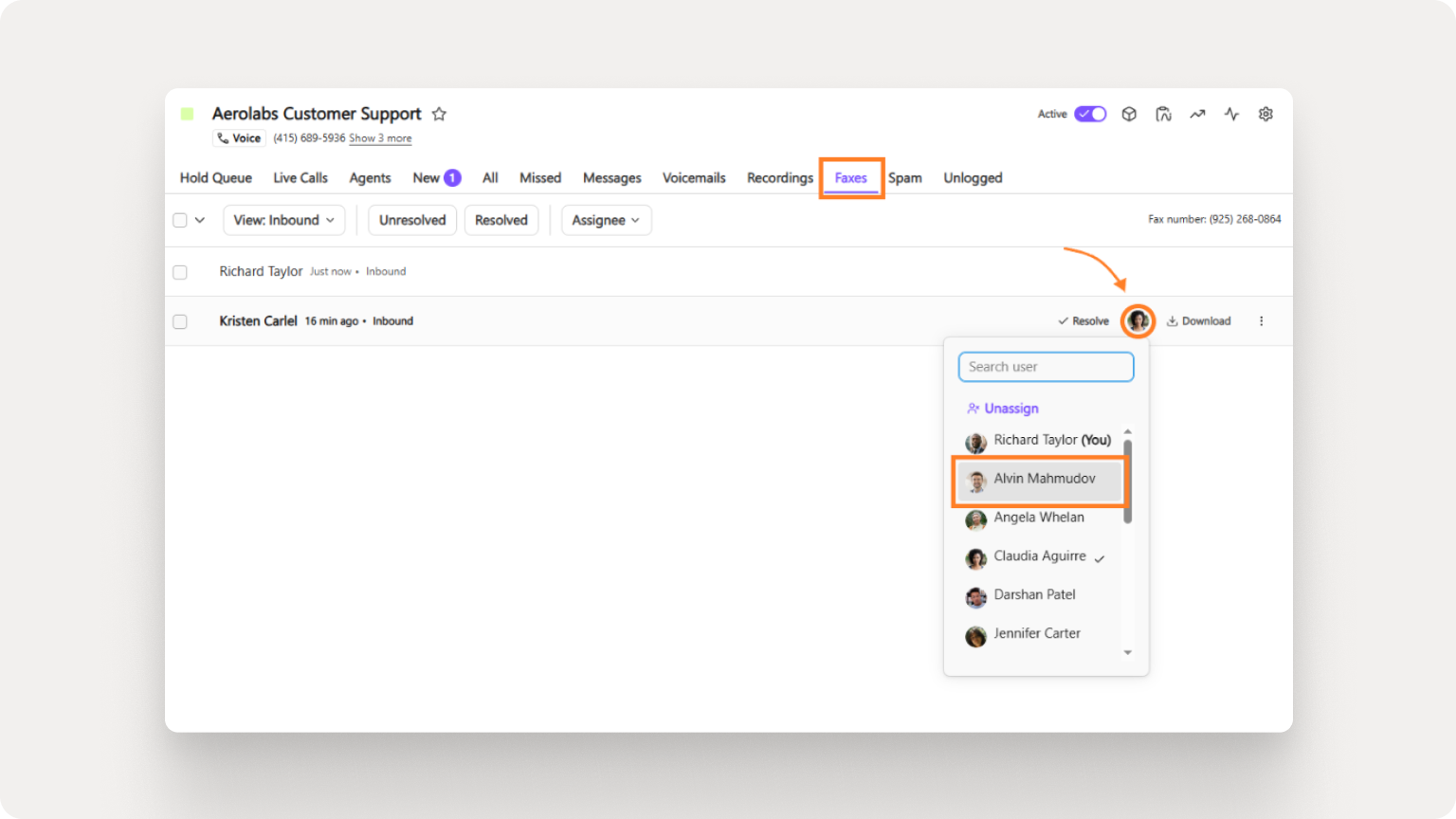The width and height of the screenshot is (1456, 819).
Task: Open the three-dot menu on Kristen's fax
Action: tap(1262, 320)
